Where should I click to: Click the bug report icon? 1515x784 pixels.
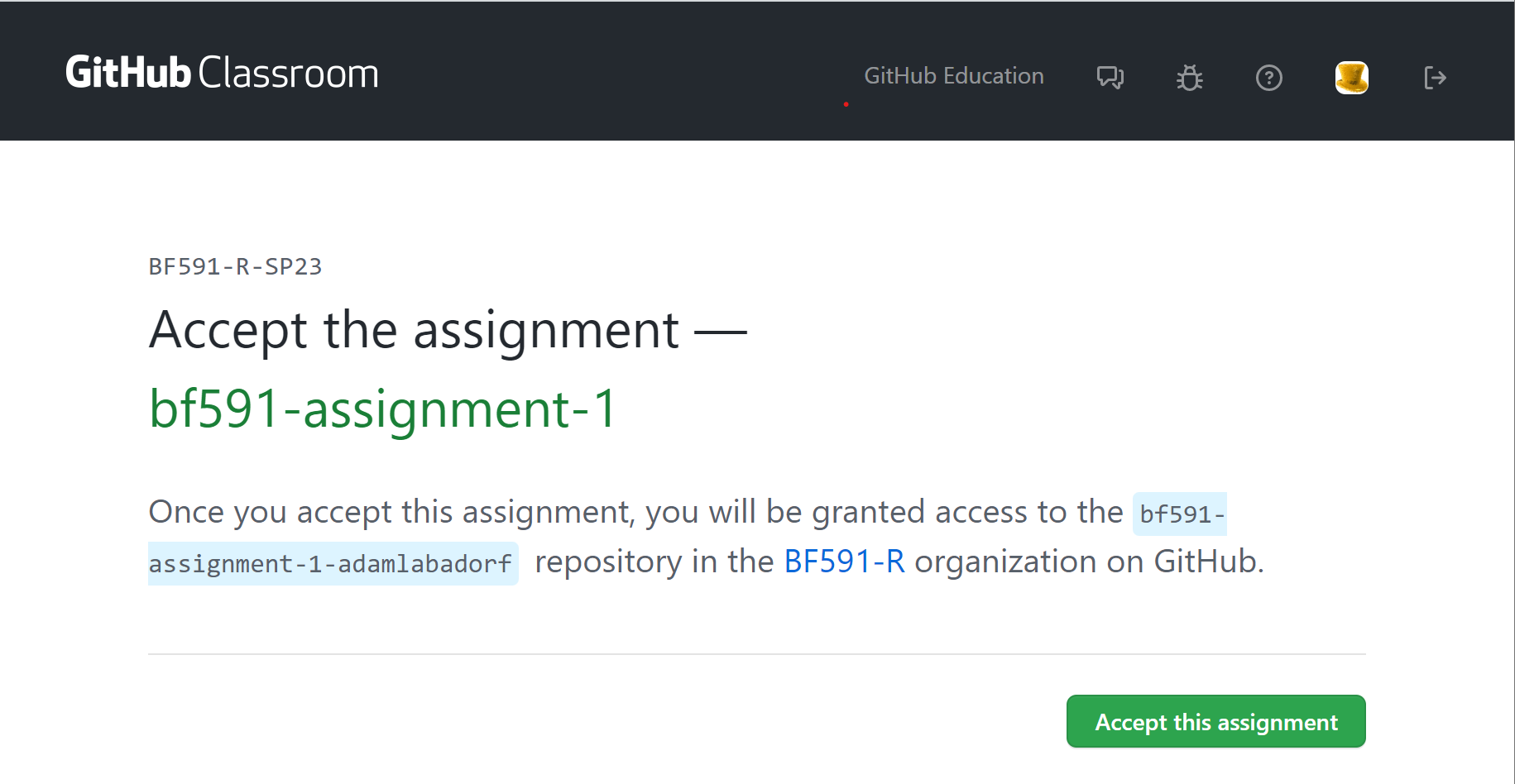(1189, 78)
